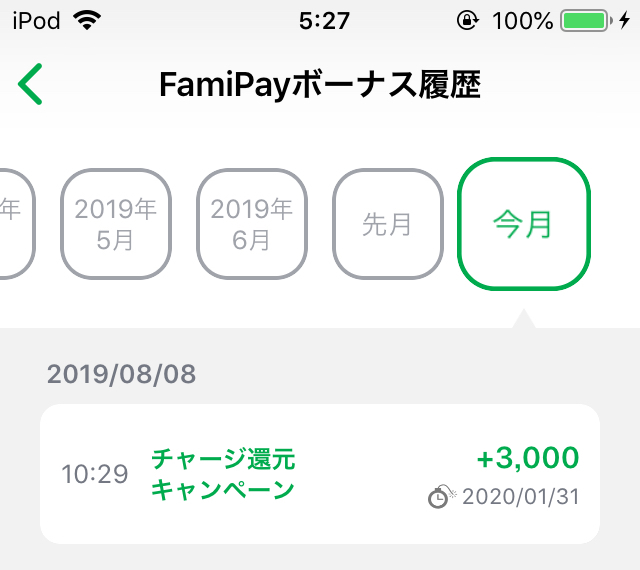Tap the iPod carrier label

(36, 20)
